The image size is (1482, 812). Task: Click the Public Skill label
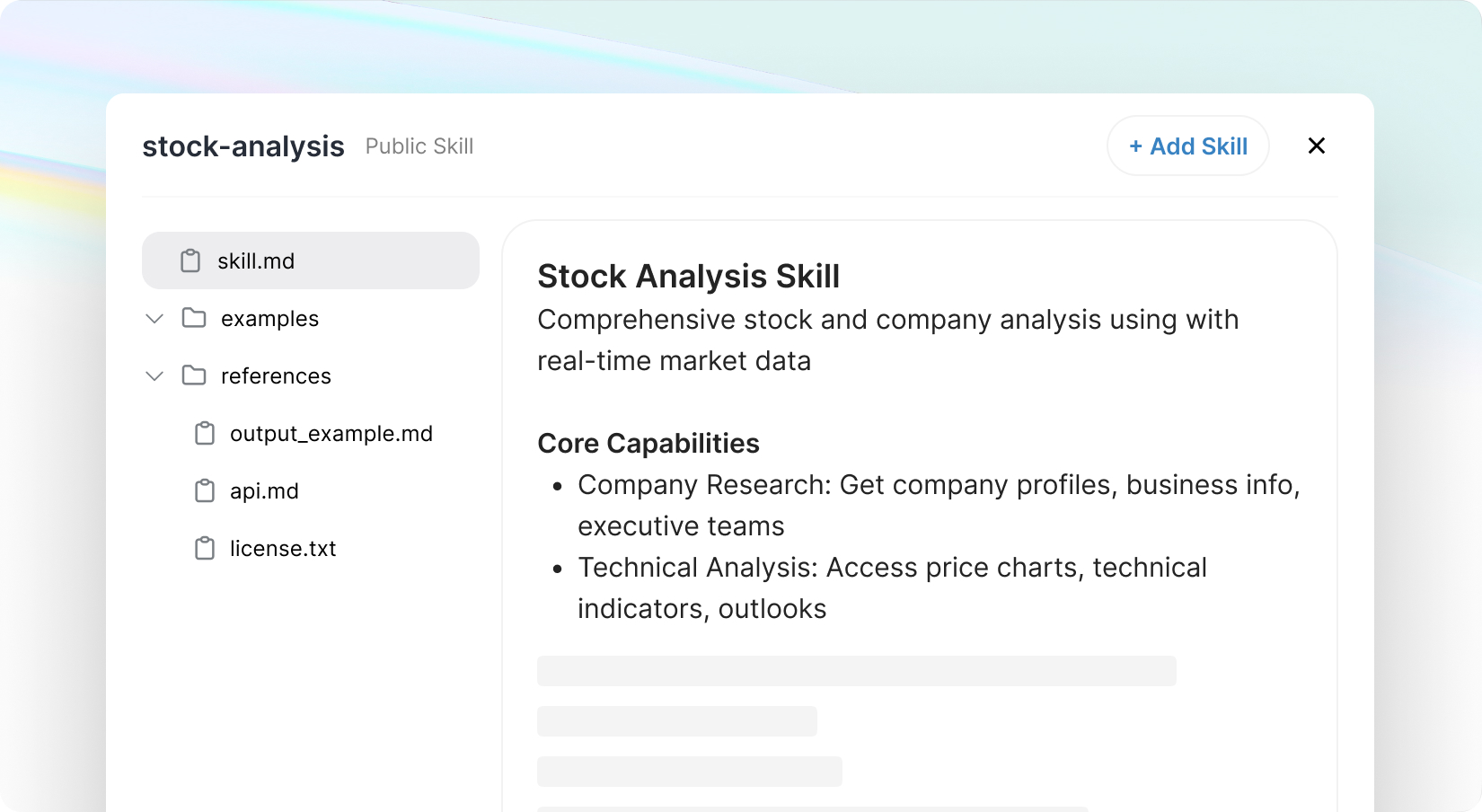pos(419,146)
